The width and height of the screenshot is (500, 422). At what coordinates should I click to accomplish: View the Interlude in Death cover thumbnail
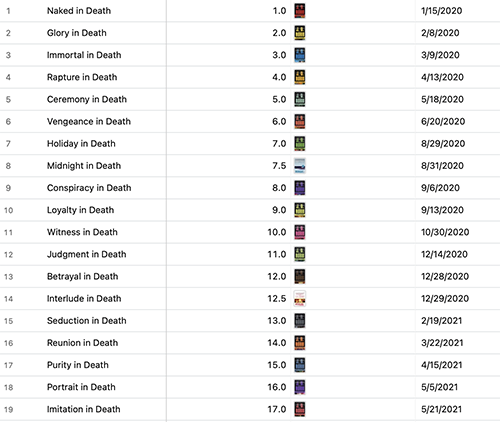(x=300, y=298)
